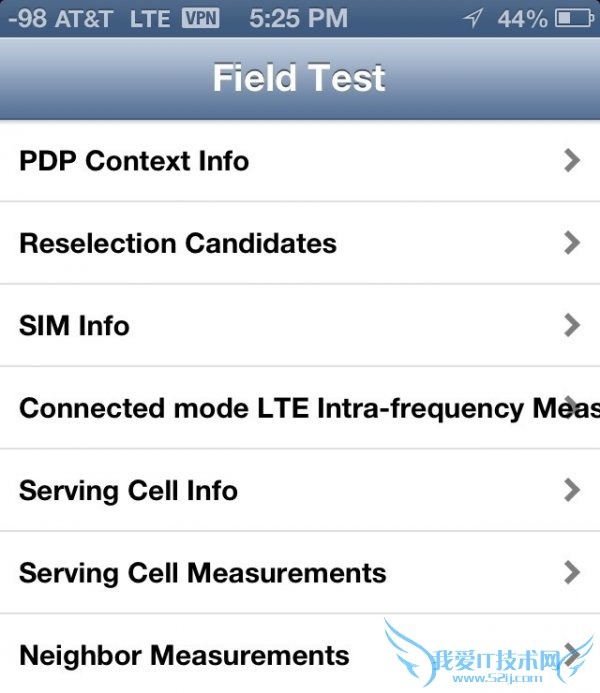The width and height of the screenshot is (600, 693).
Task: Expand PDP Context Info chevron
Action: tap(572, 160)
